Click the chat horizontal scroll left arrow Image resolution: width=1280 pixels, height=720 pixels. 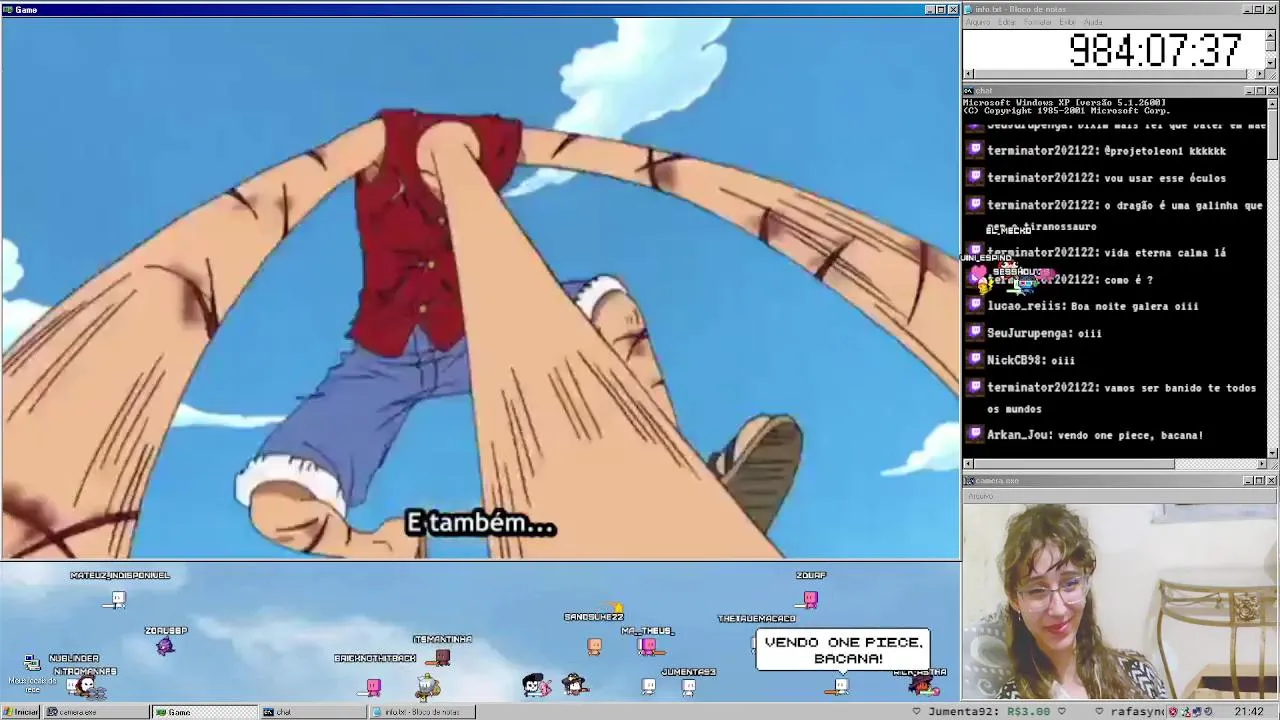[x=968, y=464]
